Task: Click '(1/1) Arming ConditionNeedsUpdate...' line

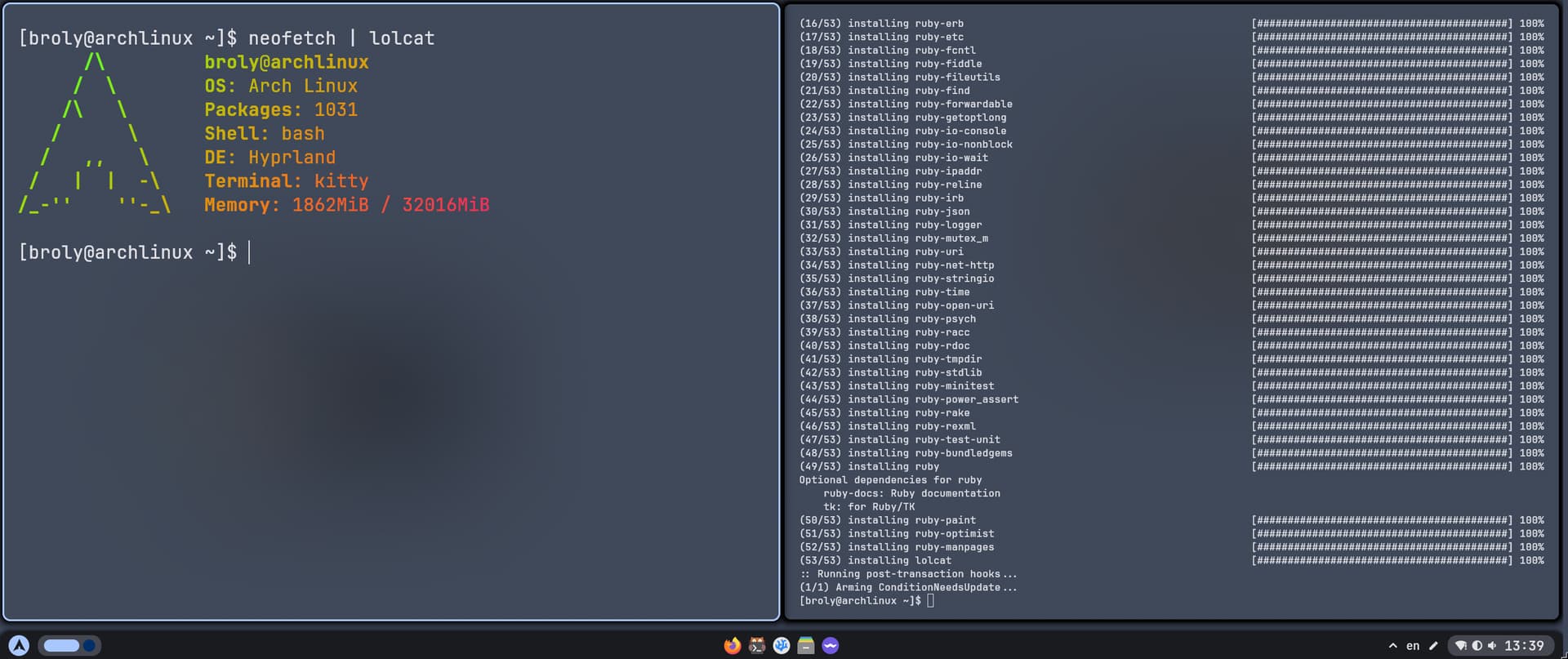Action: click(909, 588)
